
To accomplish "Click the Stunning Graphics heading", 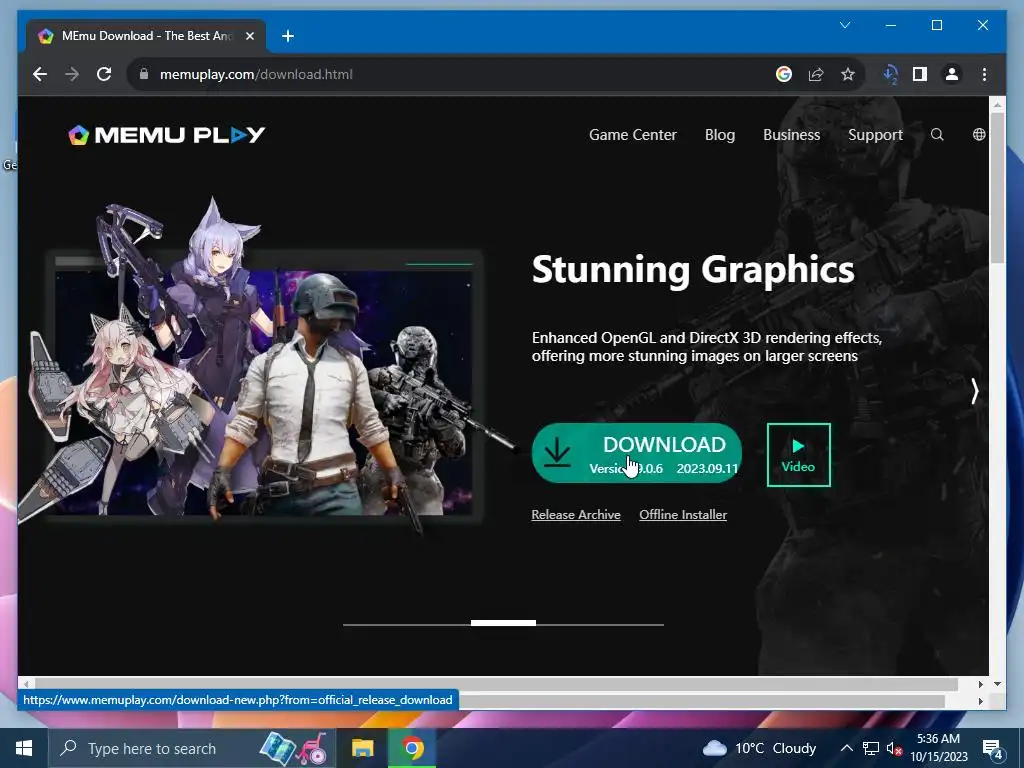I will tap(693, 270).
